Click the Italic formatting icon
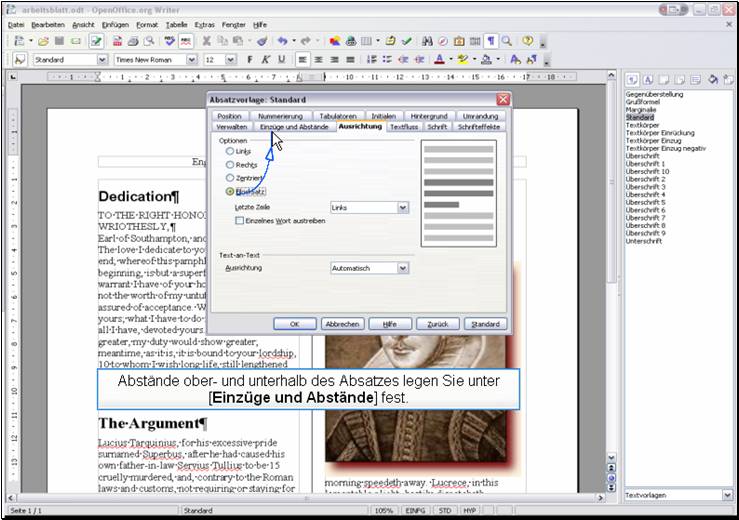The height and width of the screenshot is (520, 739). click(266, 60)
